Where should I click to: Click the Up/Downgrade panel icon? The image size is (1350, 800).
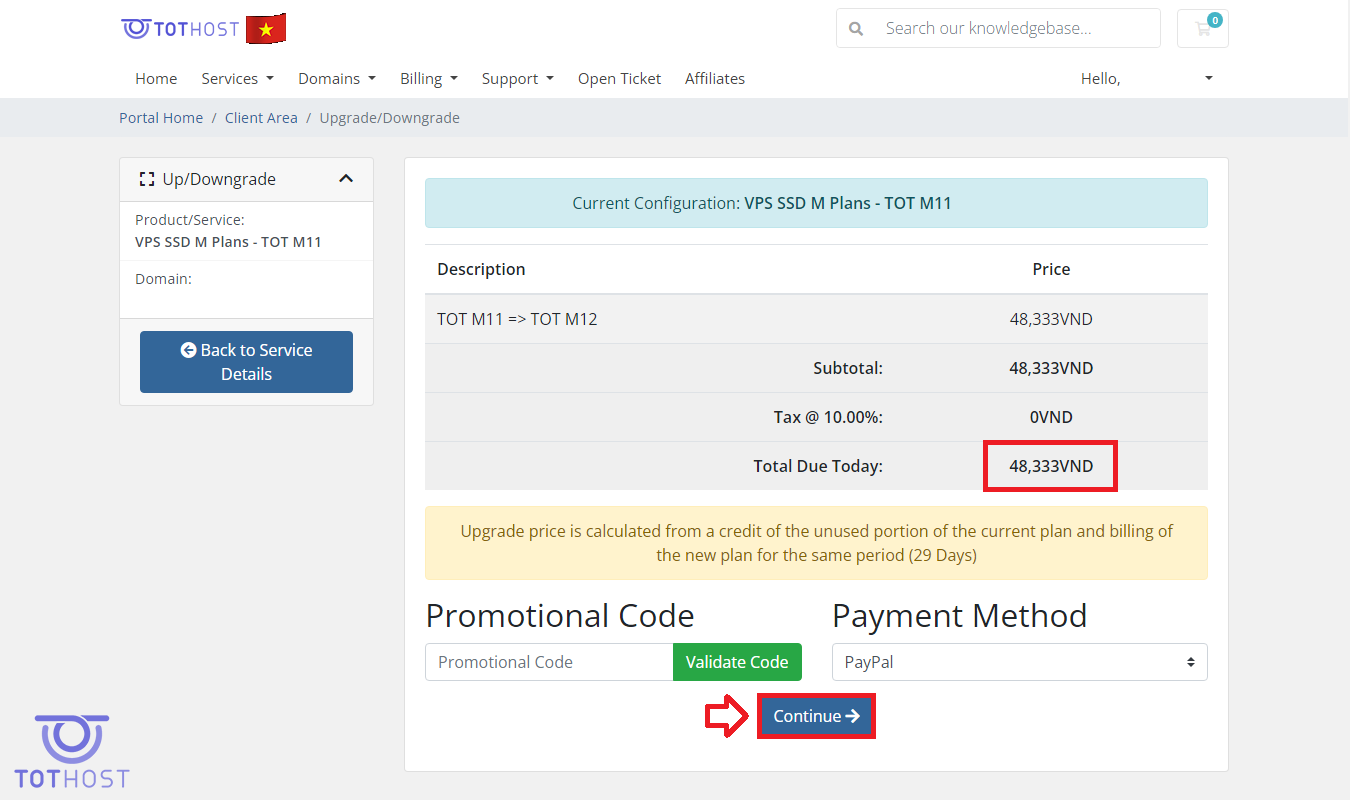point(147,179)
